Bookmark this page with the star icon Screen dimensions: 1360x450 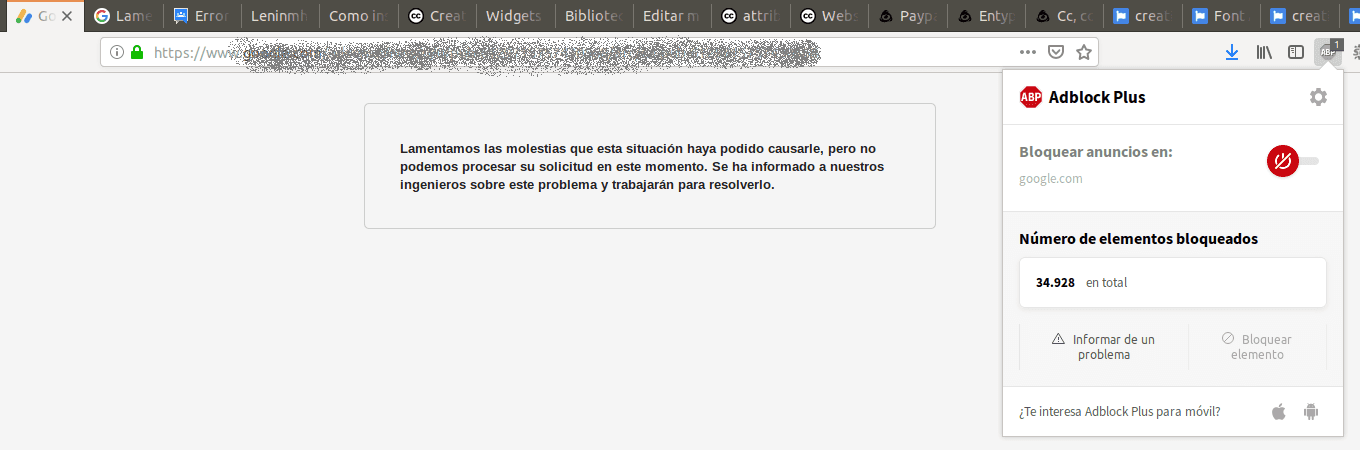click(1084, 52)
